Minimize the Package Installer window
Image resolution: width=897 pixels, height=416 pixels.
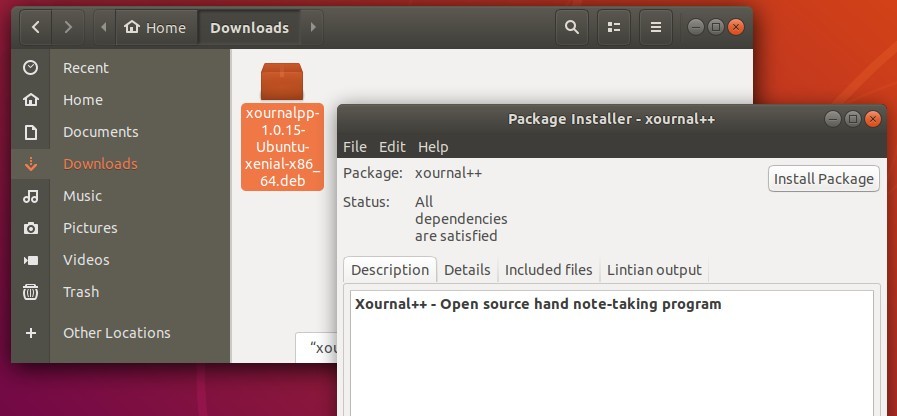pyautogui.click(x=833, y=119)
